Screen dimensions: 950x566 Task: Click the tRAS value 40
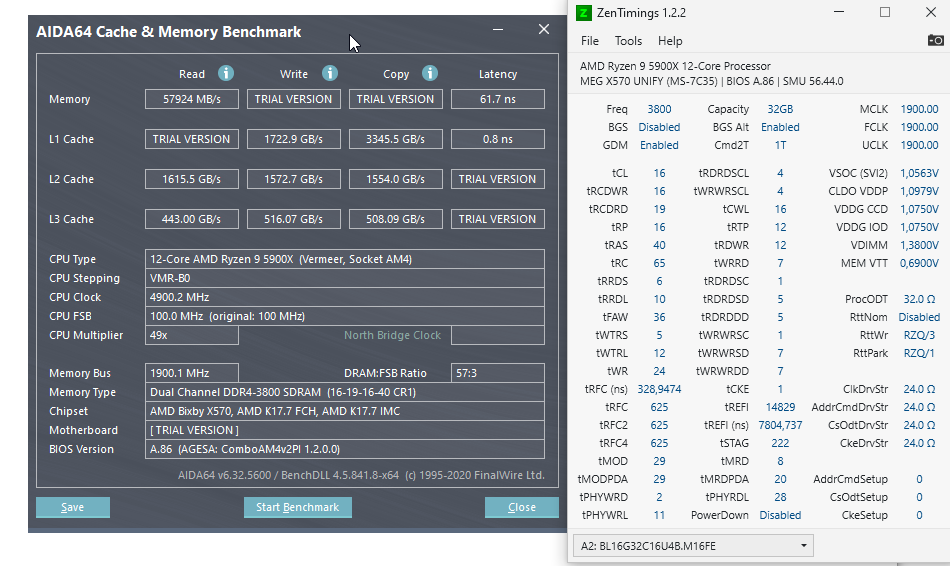pos(659,245)
